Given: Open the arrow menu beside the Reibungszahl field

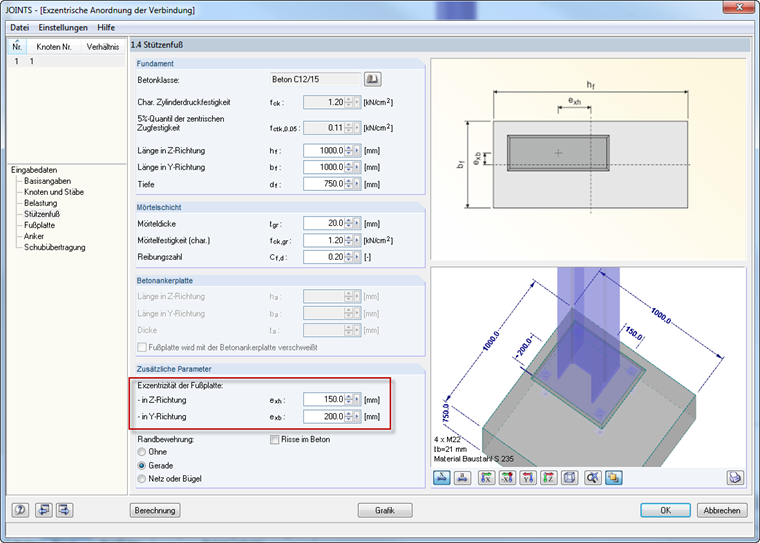Looking at the screenshot, I should pos(357,257).
